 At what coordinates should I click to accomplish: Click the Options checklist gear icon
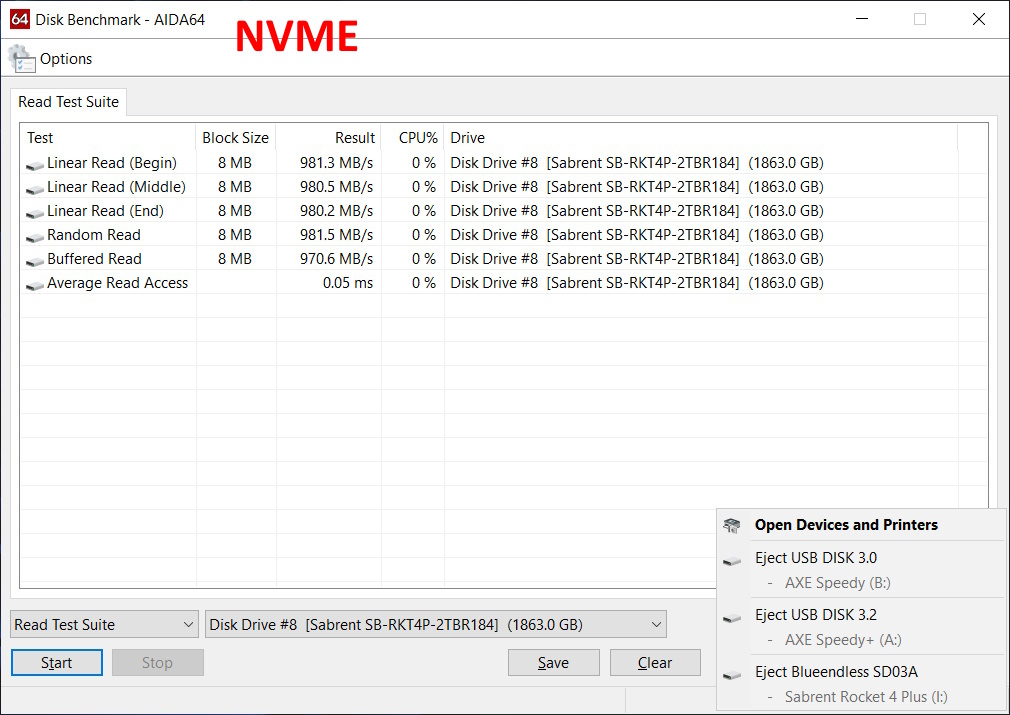pyautogui.click(x=22, y=59)
